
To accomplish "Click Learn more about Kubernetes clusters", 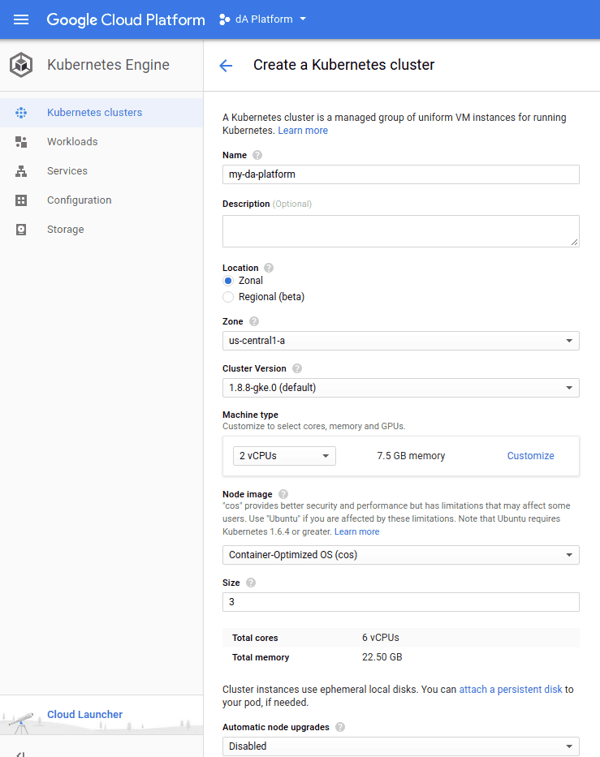I will click(303, 130).
